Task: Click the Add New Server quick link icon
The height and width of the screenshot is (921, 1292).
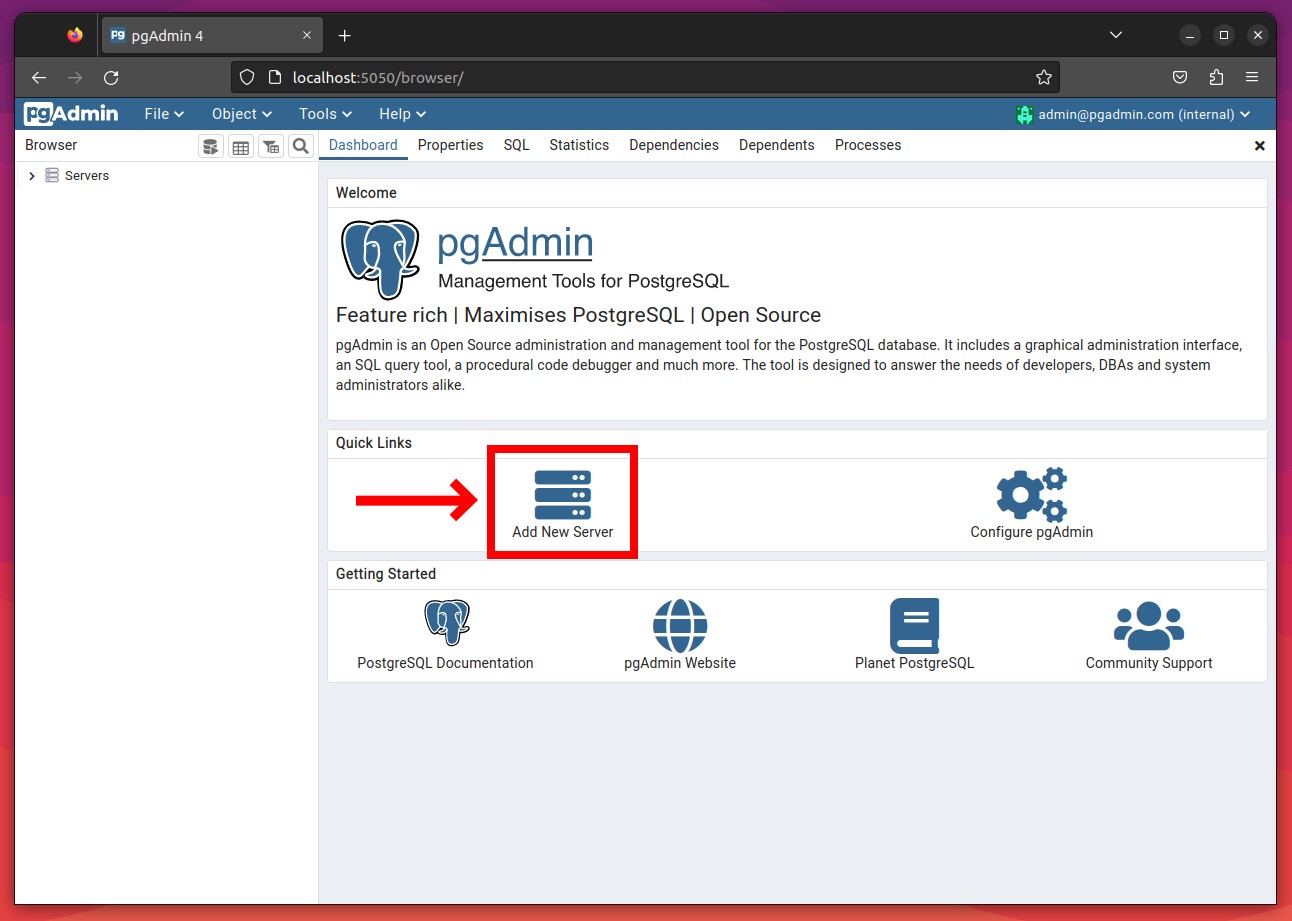Action: tap(563, 494)
